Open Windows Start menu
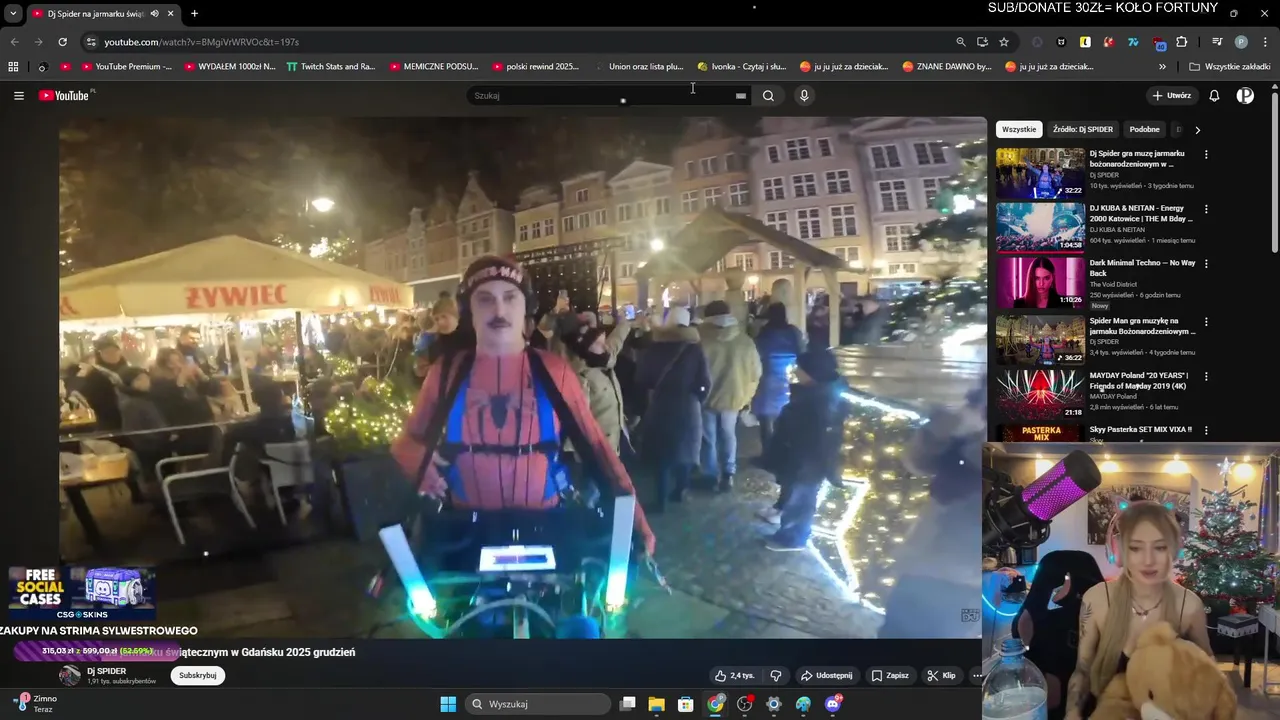1280x720 pixels. pyautogui.click(x=448, y=704)
